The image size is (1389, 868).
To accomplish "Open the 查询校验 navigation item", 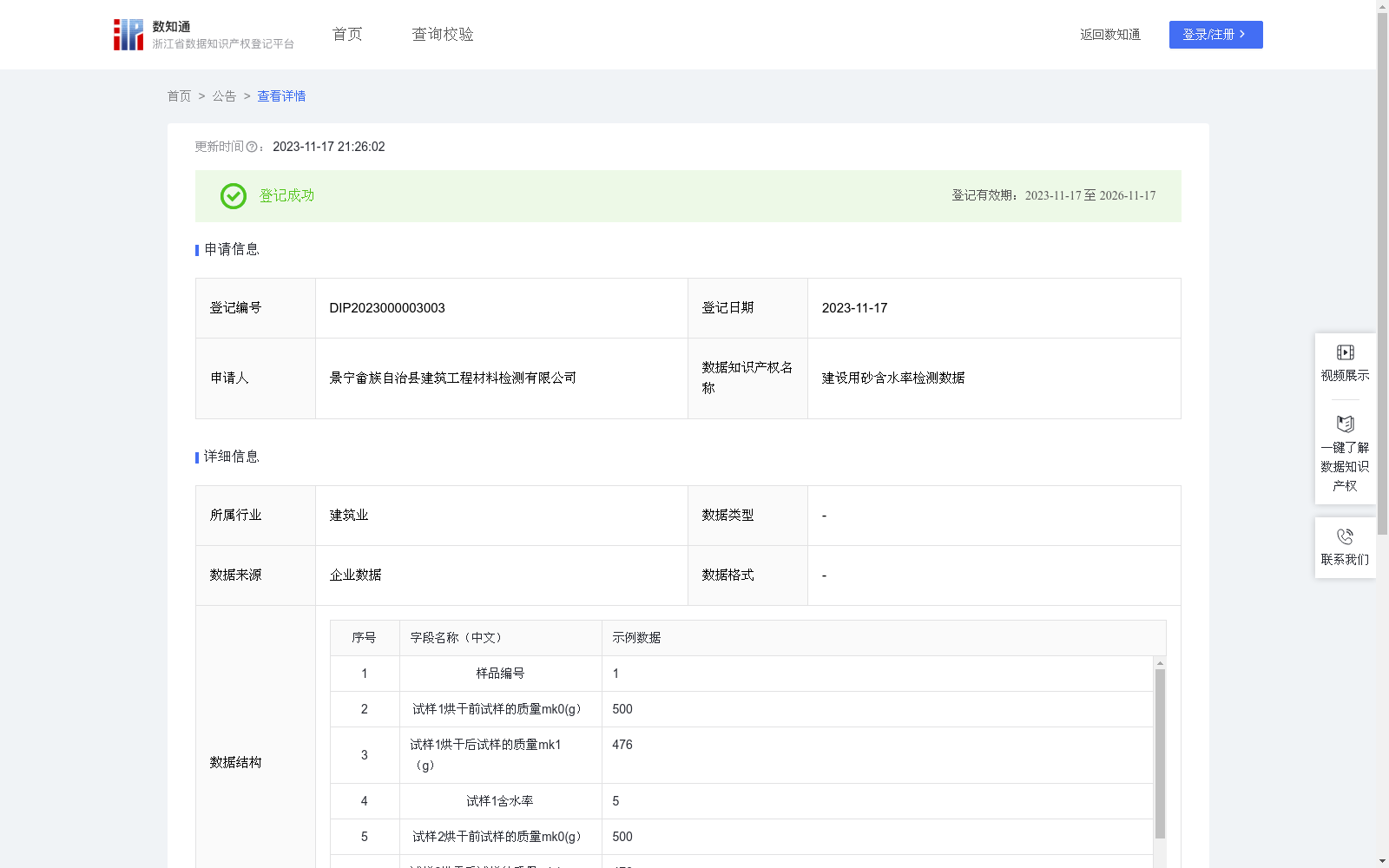I will tap(443, 34).
